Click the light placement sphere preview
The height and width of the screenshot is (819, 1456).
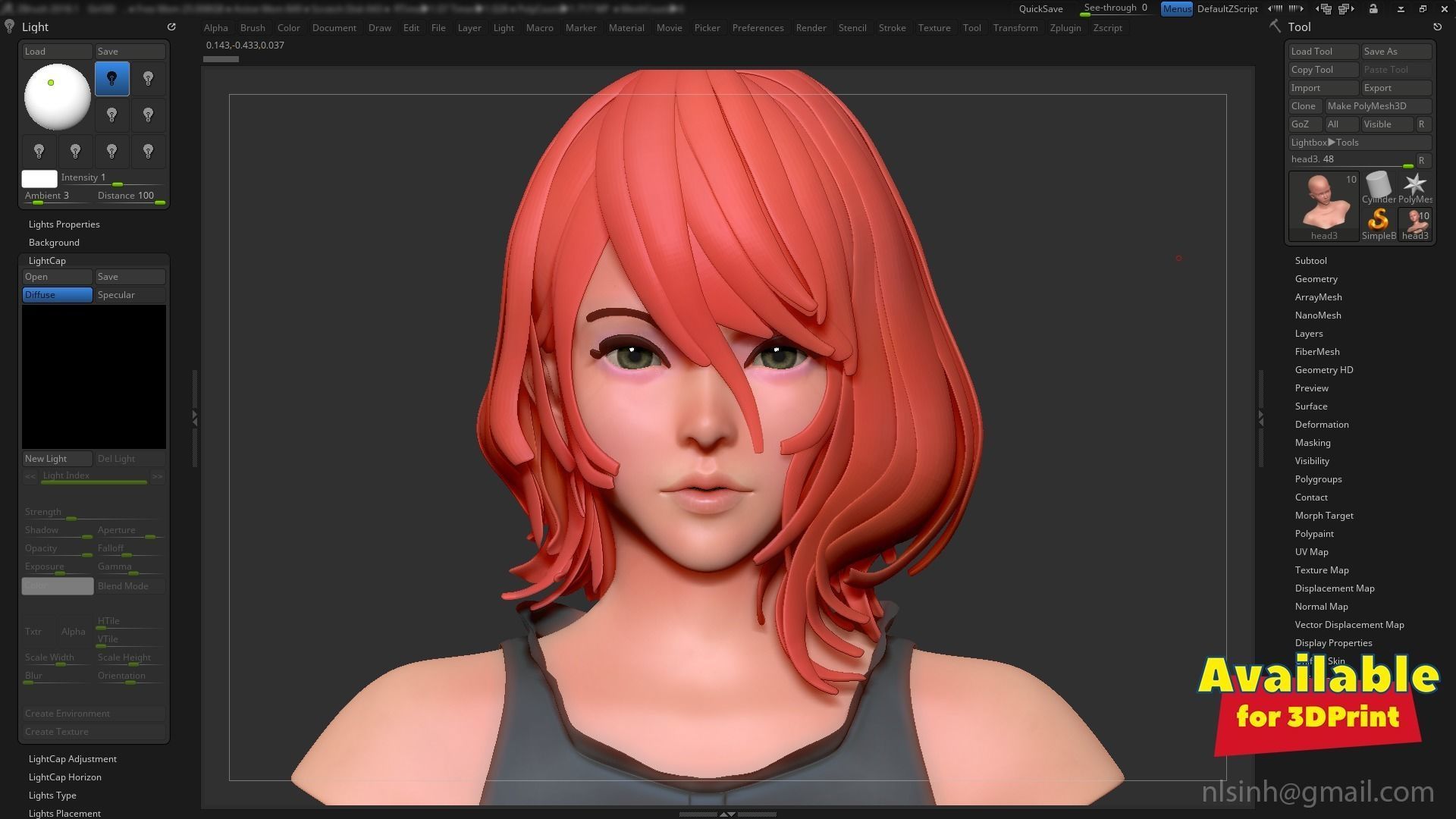tap(58, 97)
